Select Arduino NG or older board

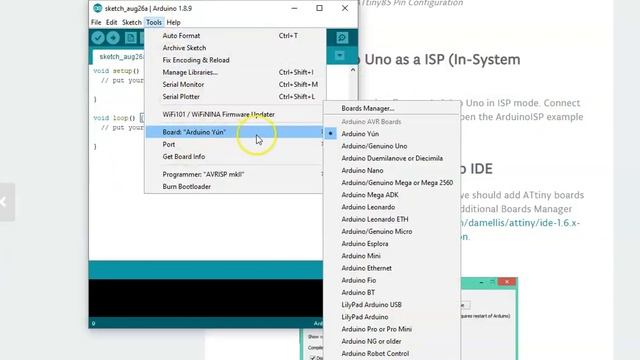coord(392,341)
